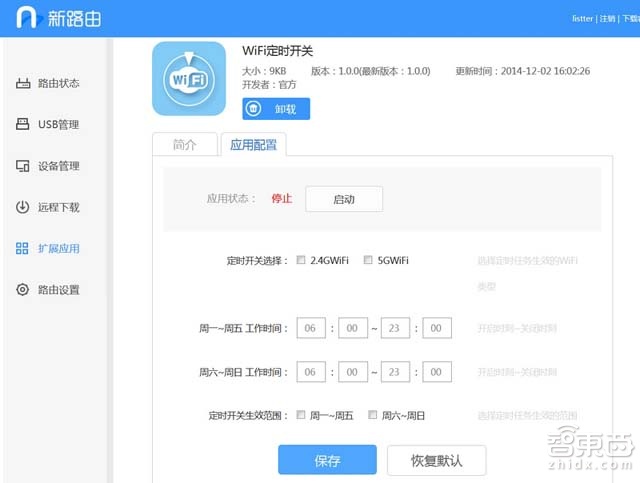
Task: Click the 路由设置 gear icon in the sidebar
Action: coord(22,289)
